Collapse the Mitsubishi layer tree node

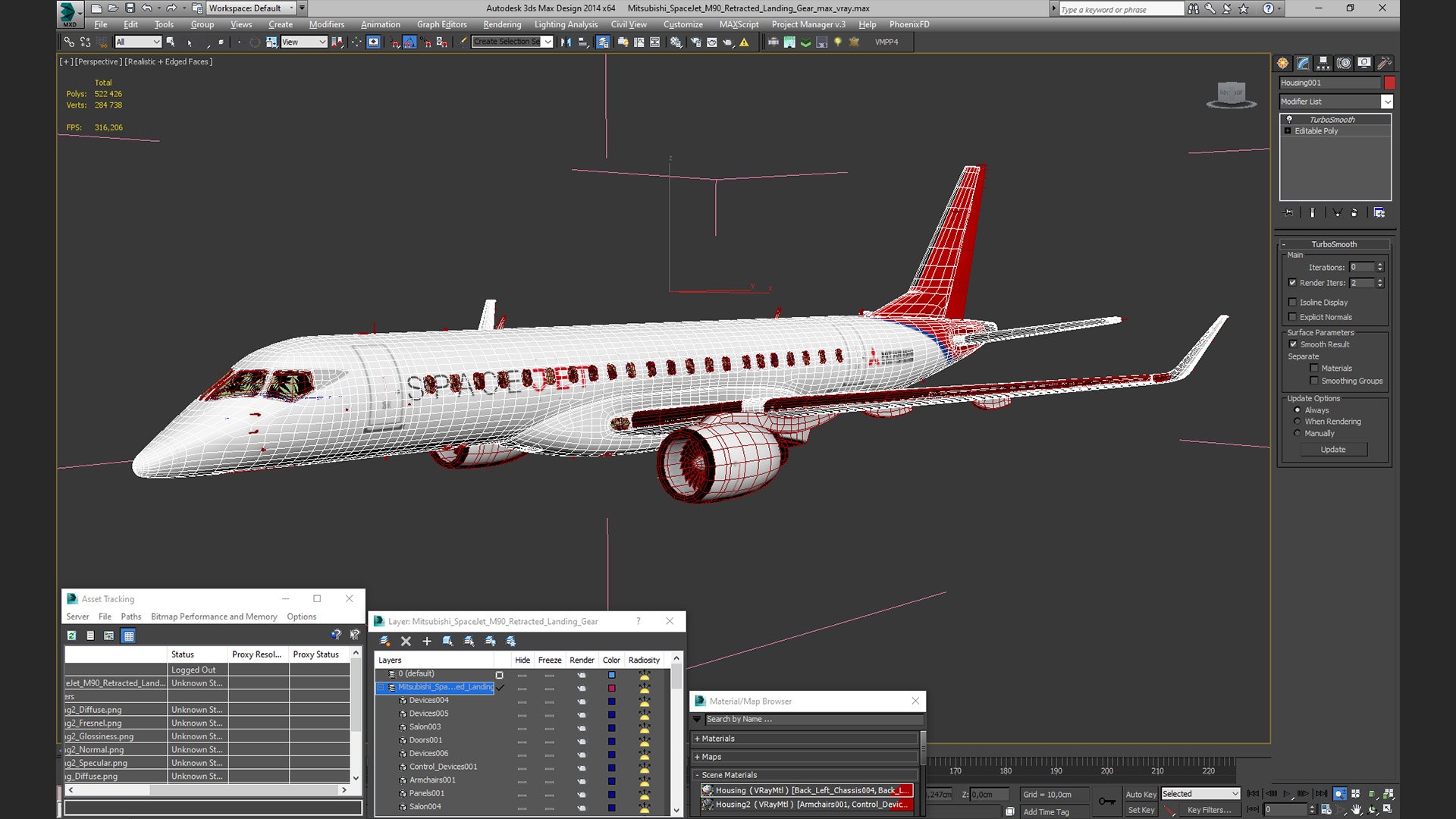tap(381, 687)
